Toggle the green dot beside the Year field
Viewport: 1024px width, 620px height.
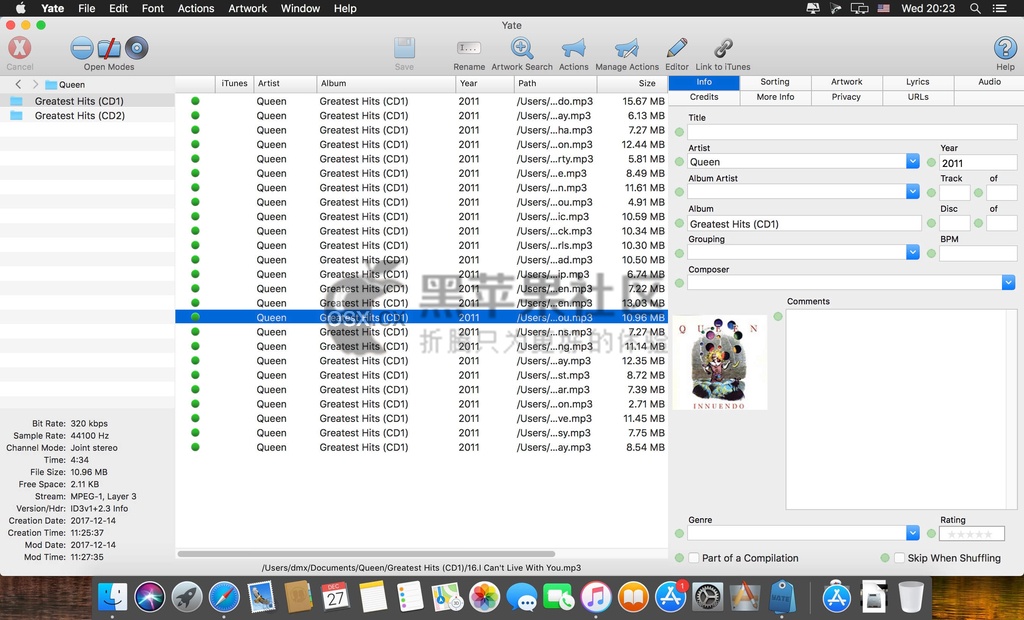pos(931,162)
